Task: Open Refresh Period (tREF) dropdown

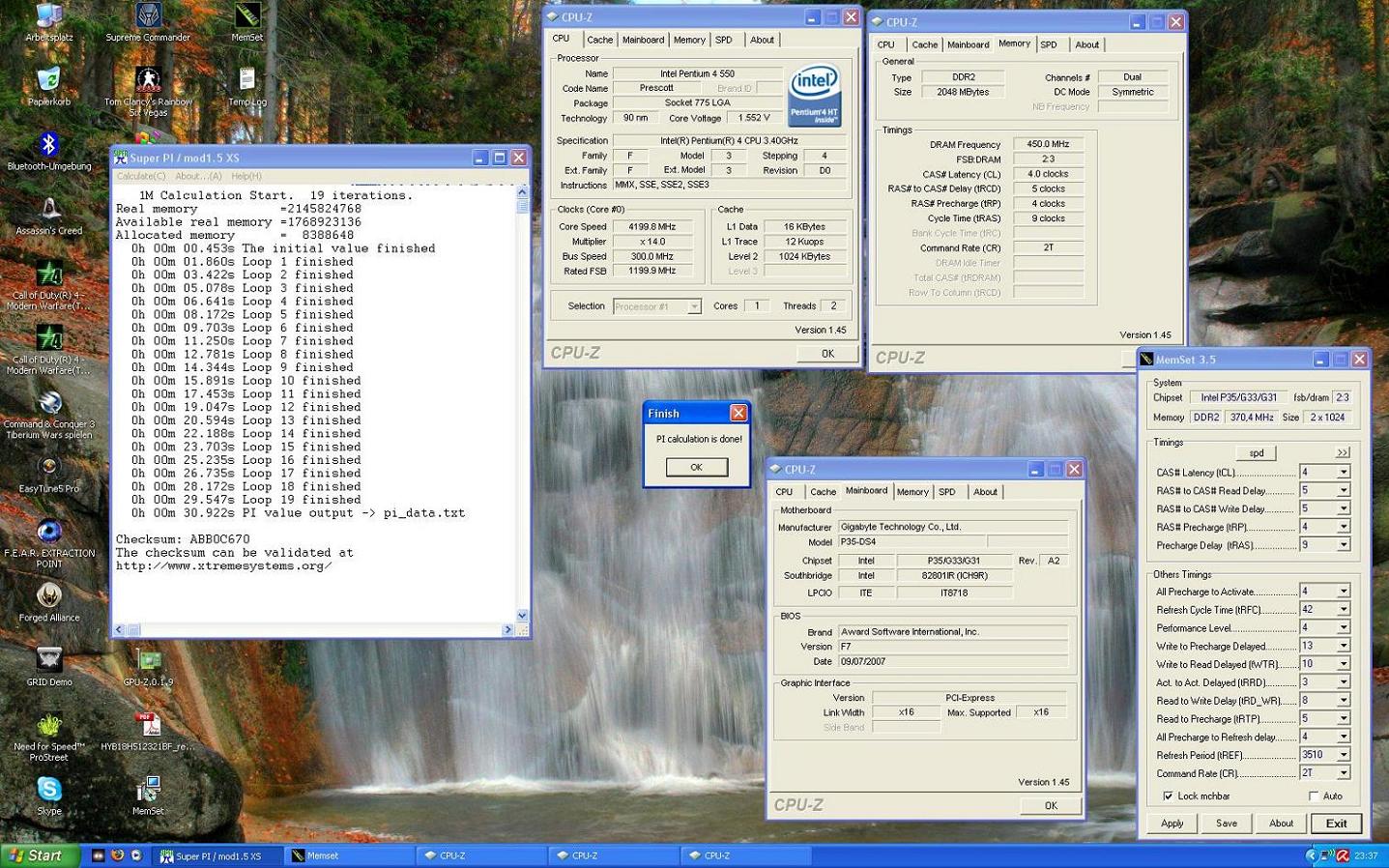Action: point(1344,755)
